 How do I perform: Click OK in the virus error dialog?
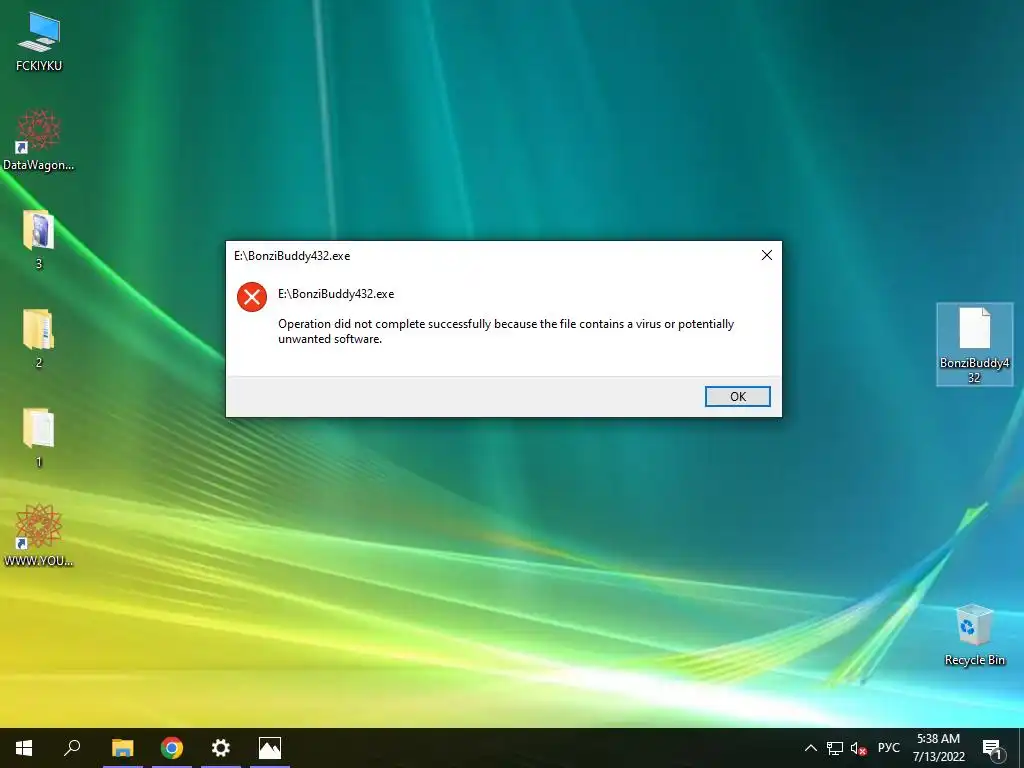pyautogui.click(x=737, y=396)
